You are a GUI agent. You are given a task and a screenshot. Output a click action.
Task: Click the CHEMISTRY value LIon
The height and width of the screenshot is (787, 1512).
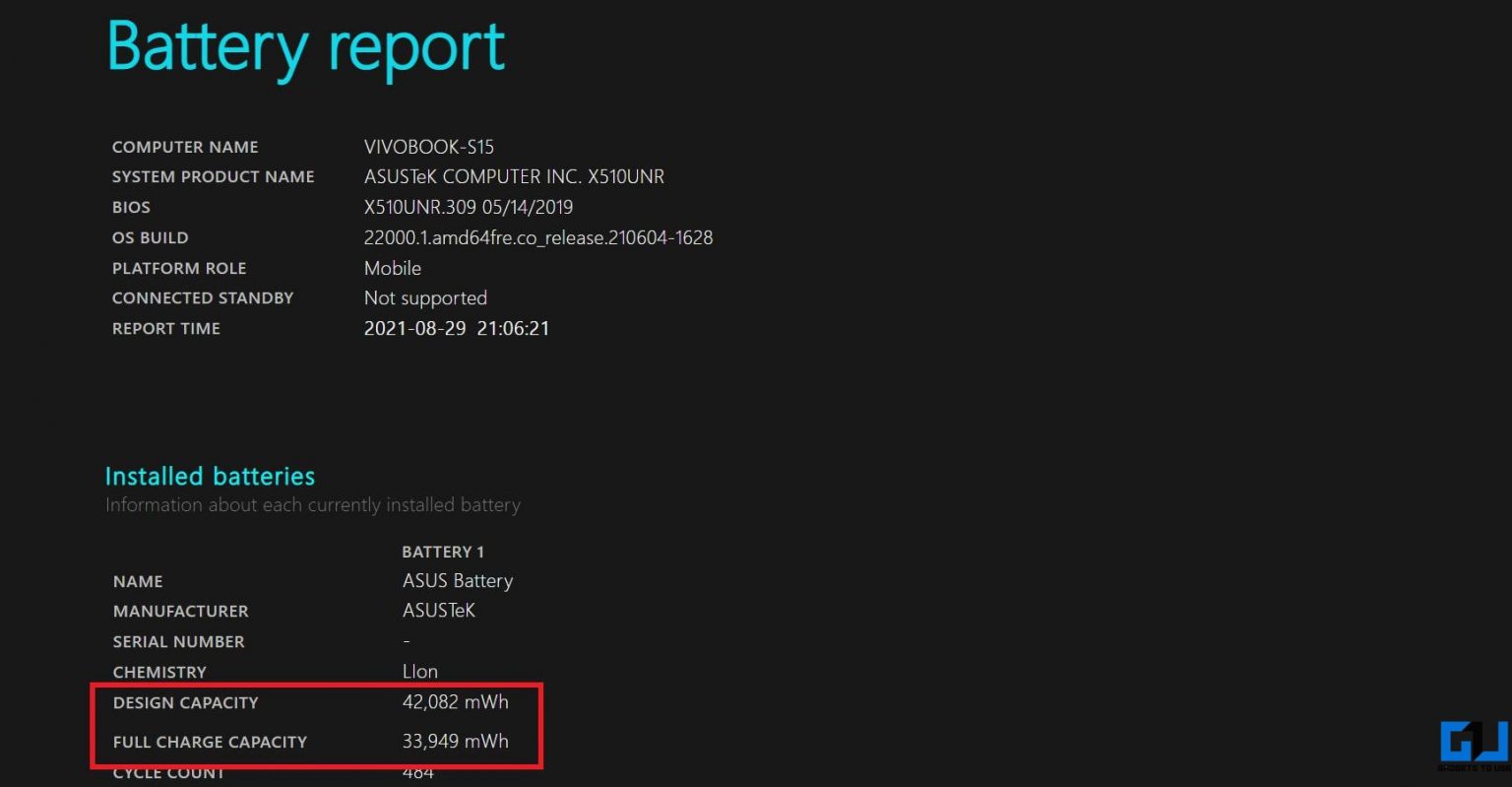pyautogui.click(x=419, y=672)
